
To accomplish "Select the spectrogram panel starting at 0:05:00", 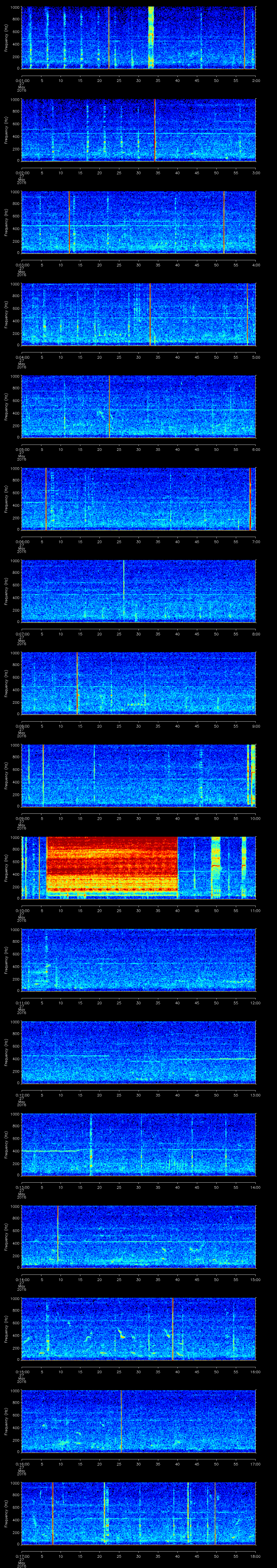I will click(139, 407).
